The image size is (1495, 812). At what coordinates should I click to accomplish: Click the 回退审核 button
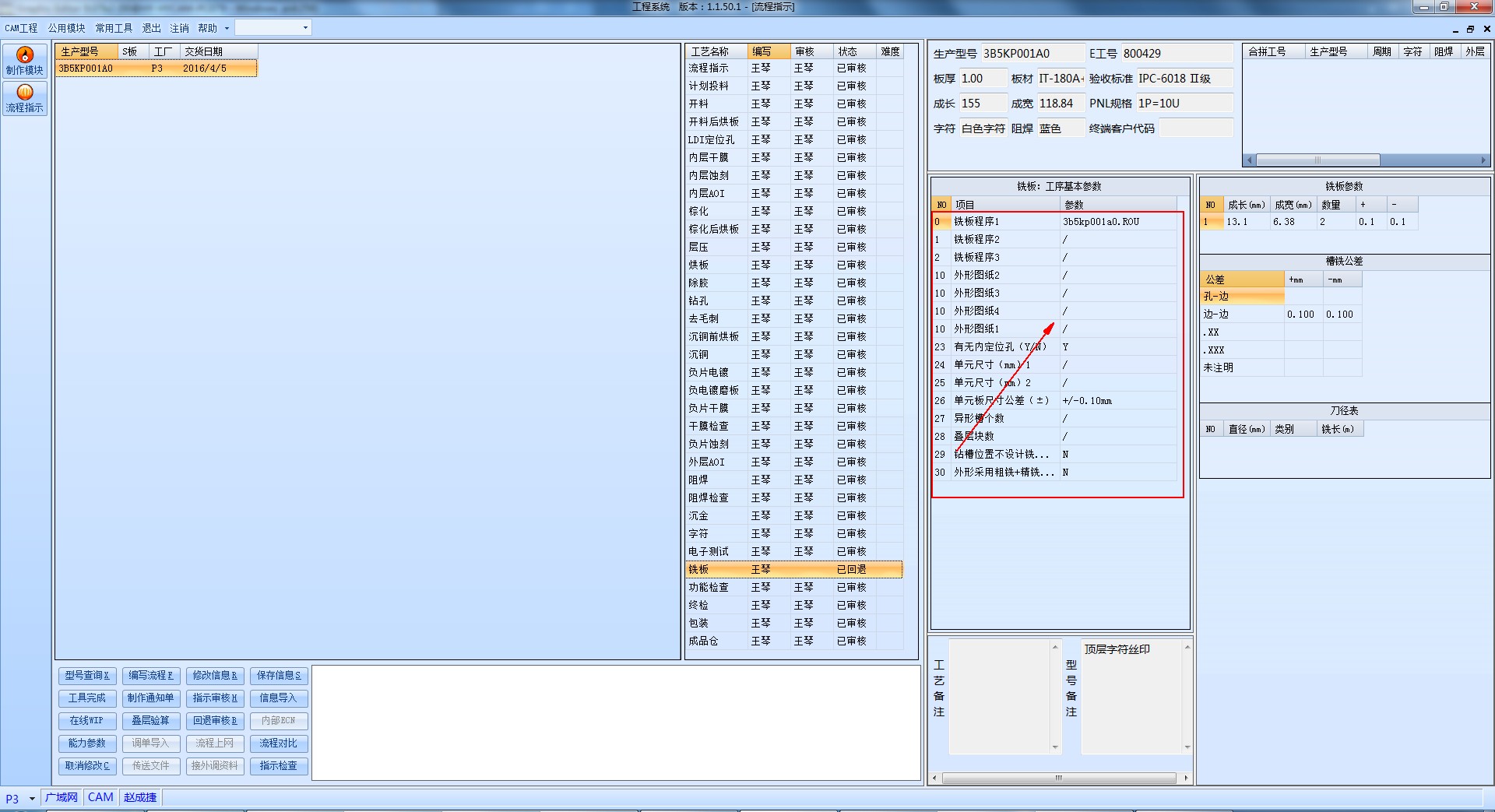215,721
